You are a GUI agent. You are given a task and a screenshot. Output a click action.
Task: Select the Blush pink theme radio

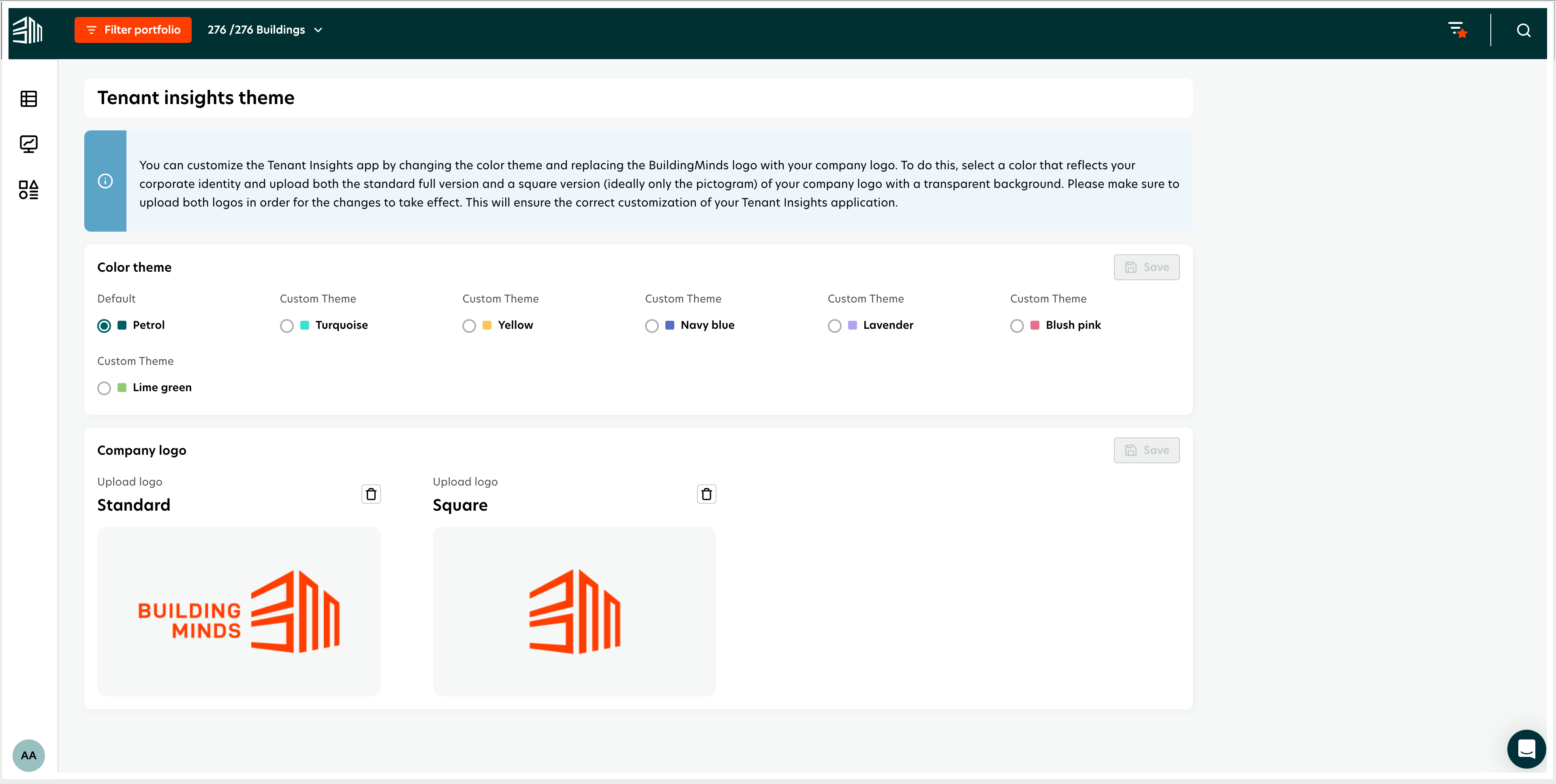coord(1017,326)
